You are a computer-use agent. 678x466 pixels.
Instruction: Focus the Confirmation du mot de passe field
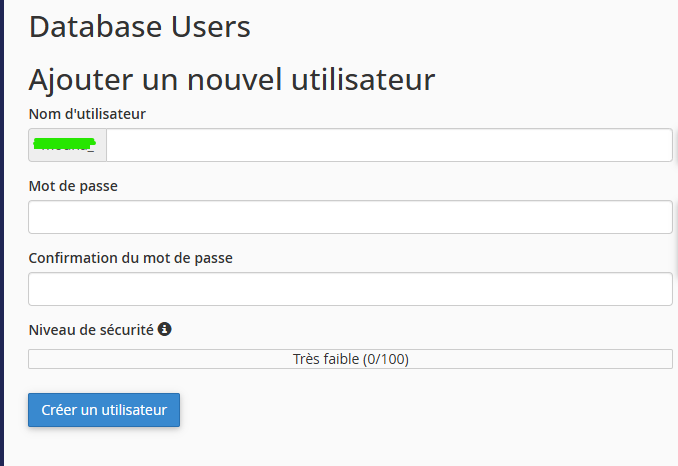tap(350, 289)
